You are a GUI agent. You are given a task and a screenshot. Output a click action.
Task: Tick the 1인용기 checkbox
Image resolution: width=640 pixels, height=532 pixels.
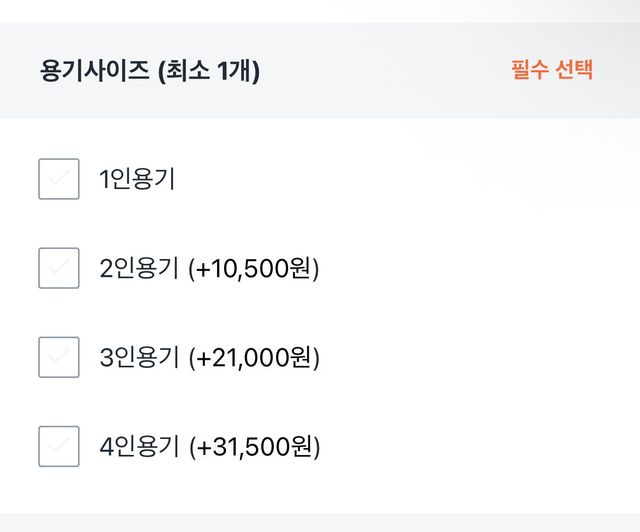click(x=59, y=179)
